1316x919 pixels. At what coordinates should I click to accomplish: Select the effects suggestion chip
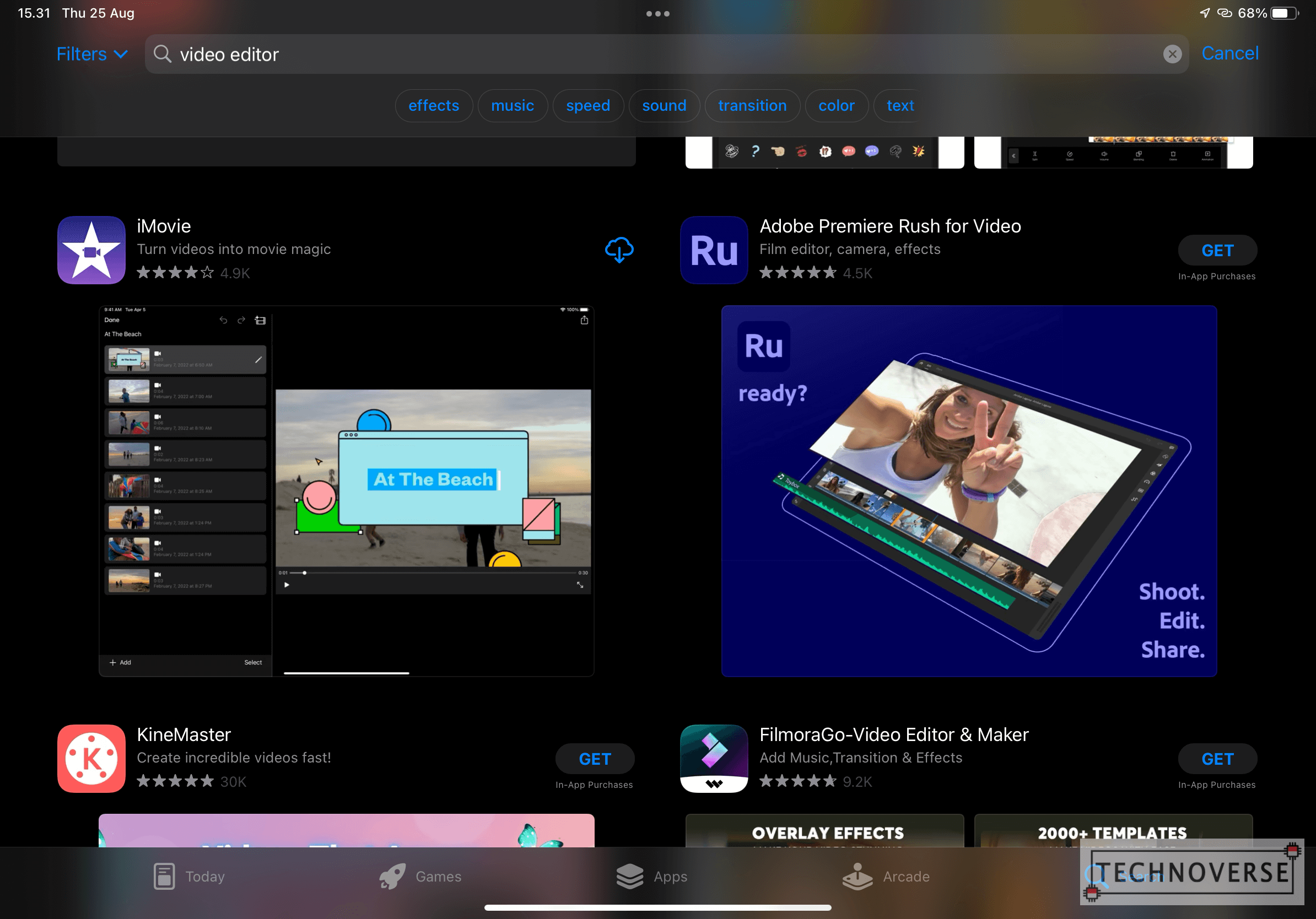click(434, 105)
